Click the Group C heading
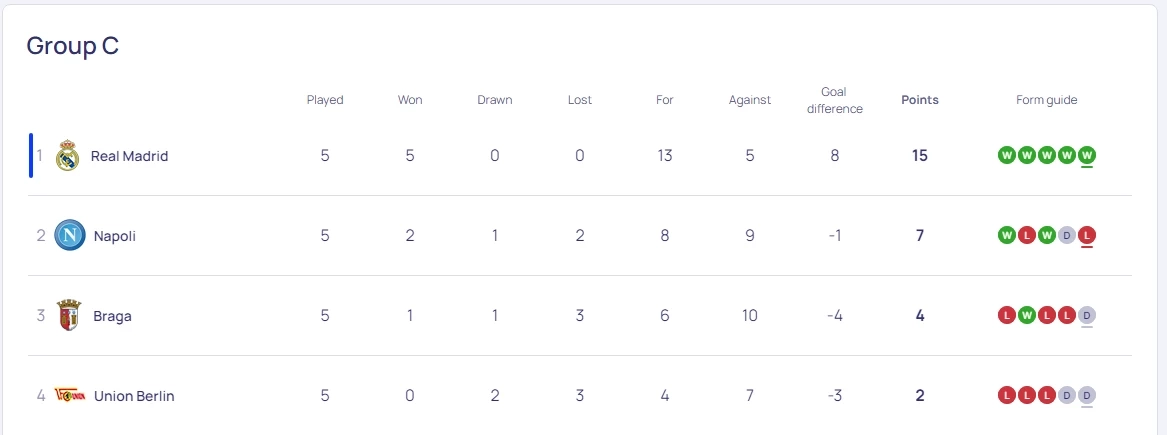The width and height of the screenshot is (1167, 435). [73, 46]
